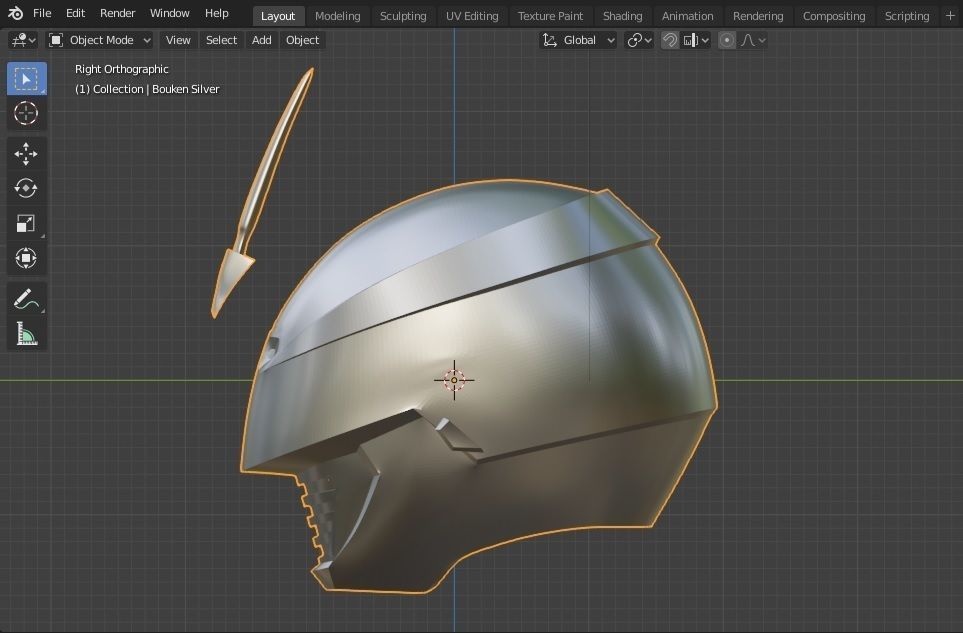Open the Help menu
Screen dimensions: 963x633
tap(216, 13)
